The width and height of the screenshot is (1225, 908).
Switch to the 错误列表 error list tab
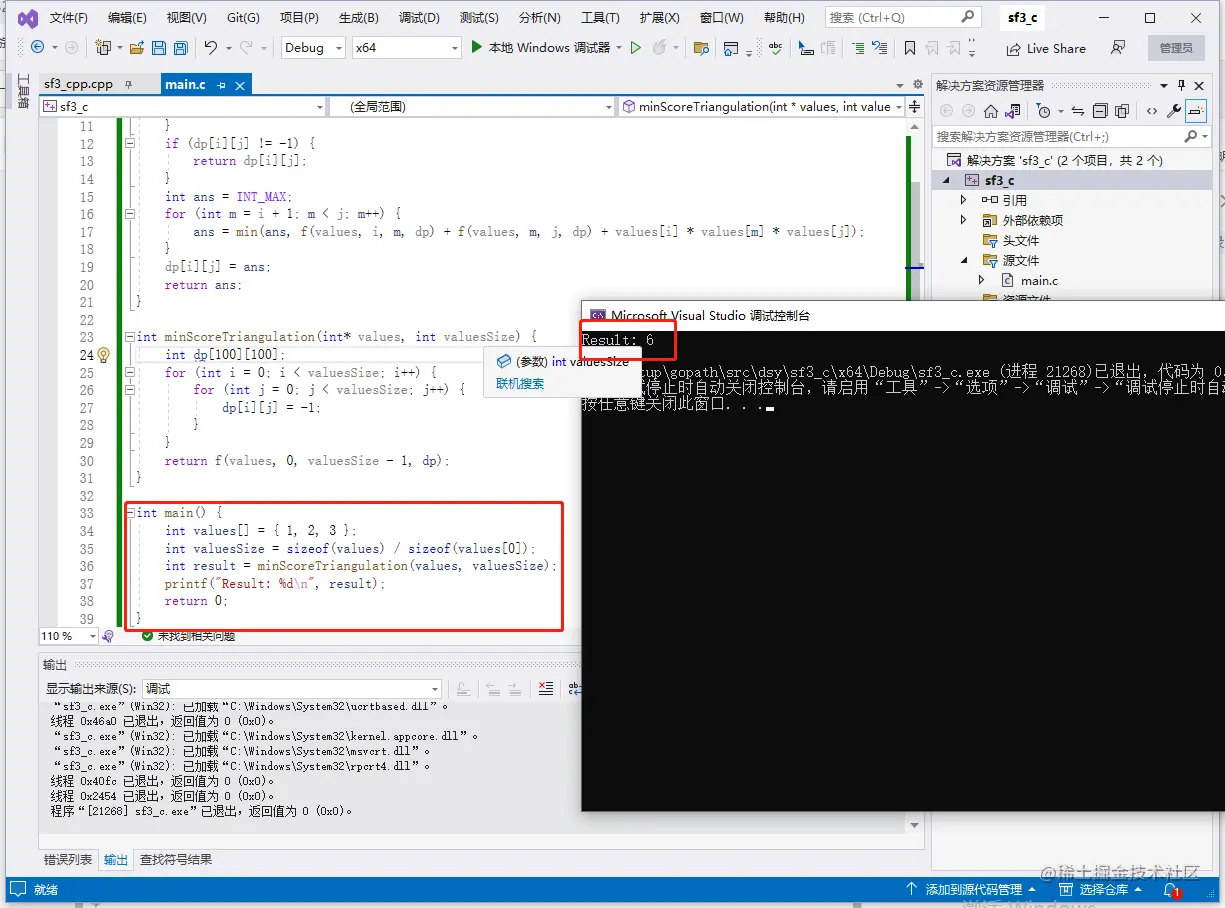coord(68,859)
